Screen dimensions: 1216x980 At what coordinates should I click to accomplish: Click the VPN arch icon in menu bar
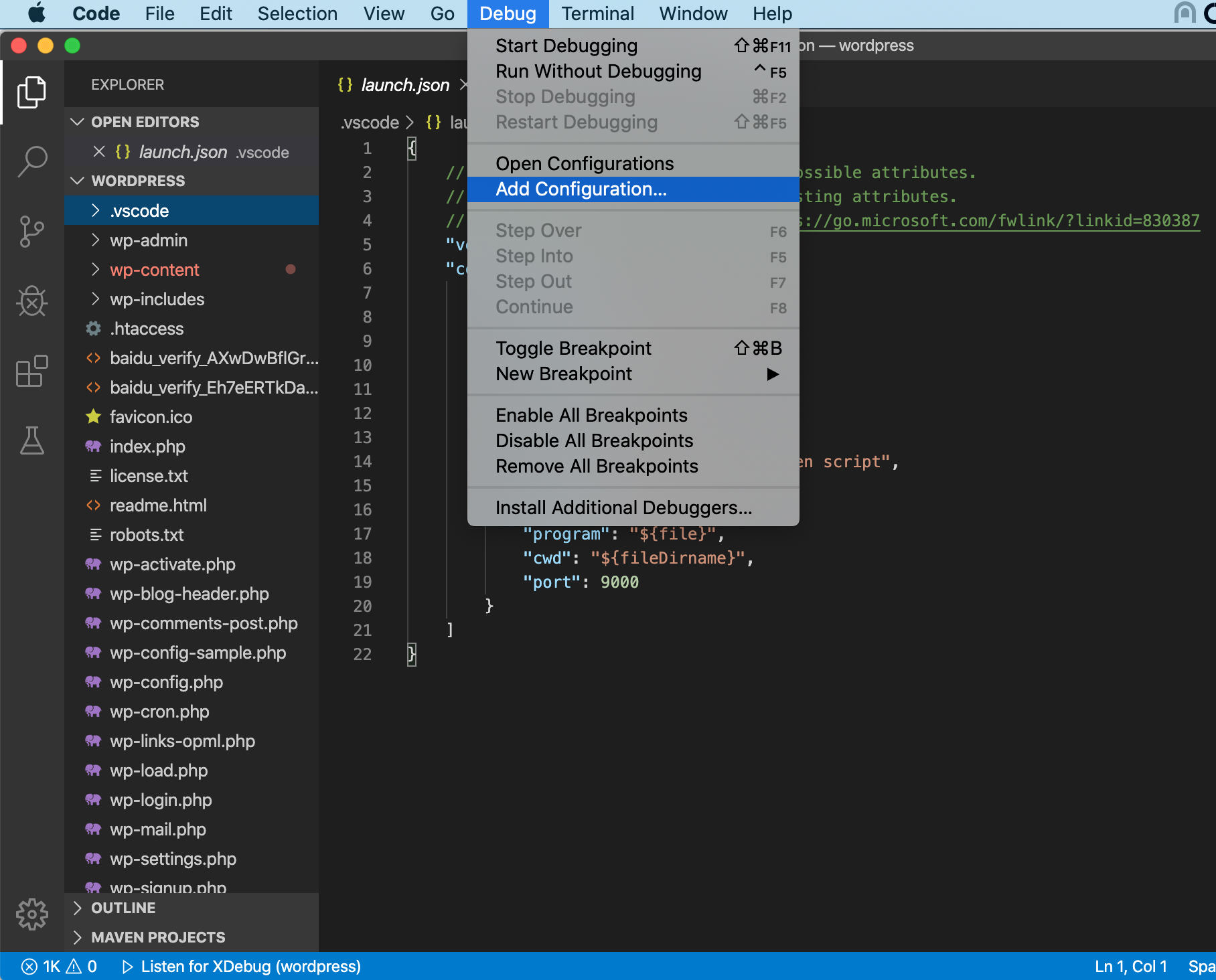coord(1185,13)
